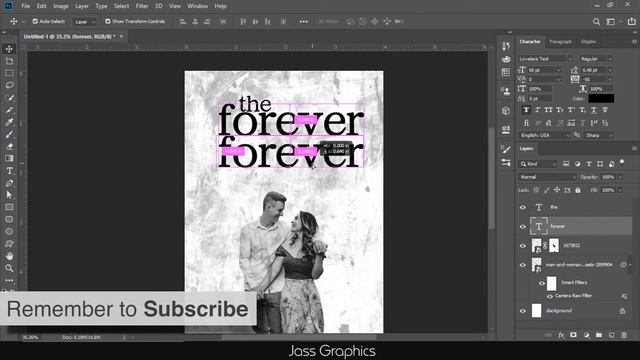The height and width of the screenshot is (360, 640).
Task: Toggle Underline in Character panel
Action: pyautogui.click(x=594, y=110)
